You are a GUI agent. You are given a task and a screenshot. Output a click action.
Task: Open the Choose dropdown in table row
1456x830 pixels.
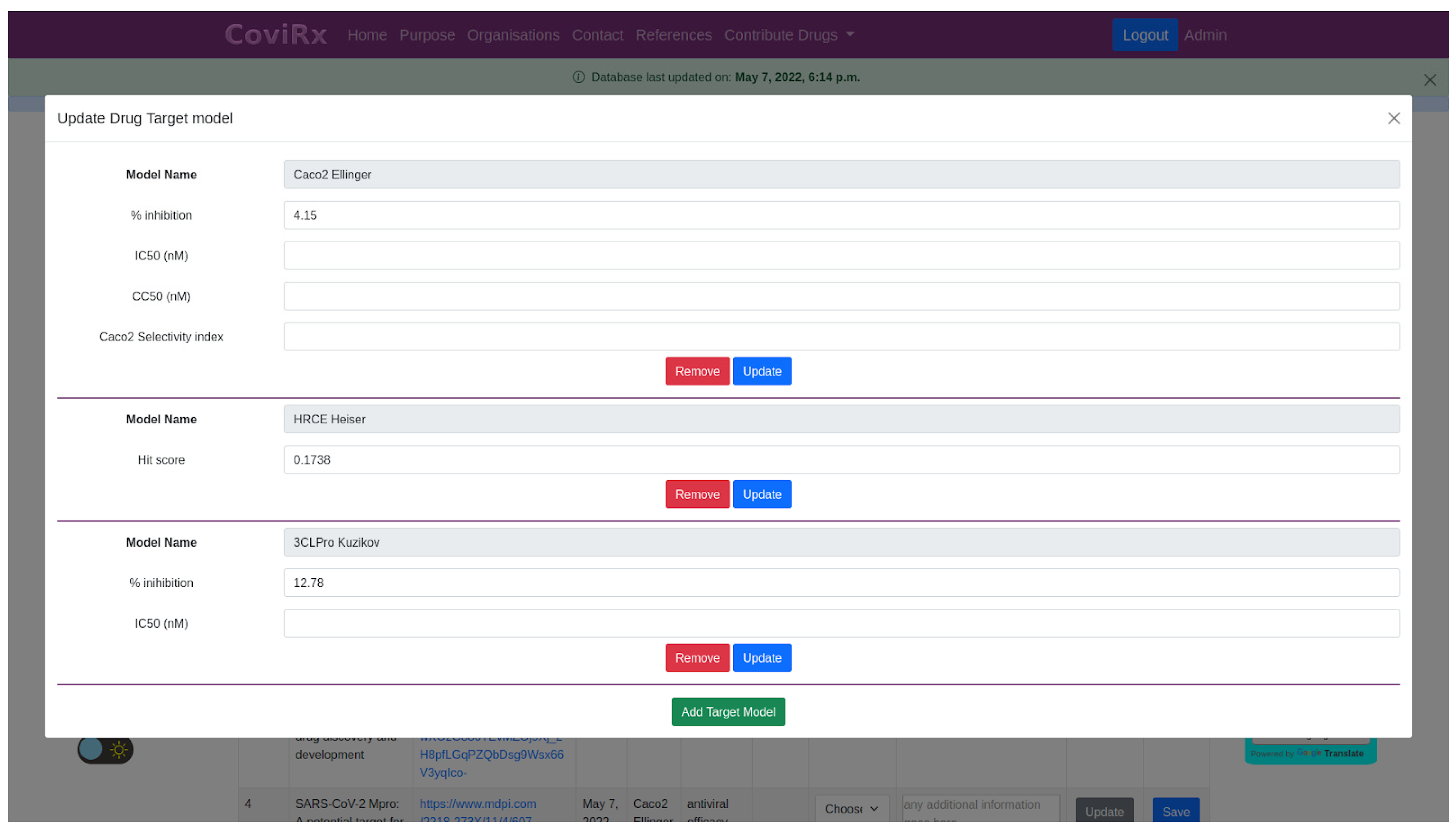pos(851,808)
